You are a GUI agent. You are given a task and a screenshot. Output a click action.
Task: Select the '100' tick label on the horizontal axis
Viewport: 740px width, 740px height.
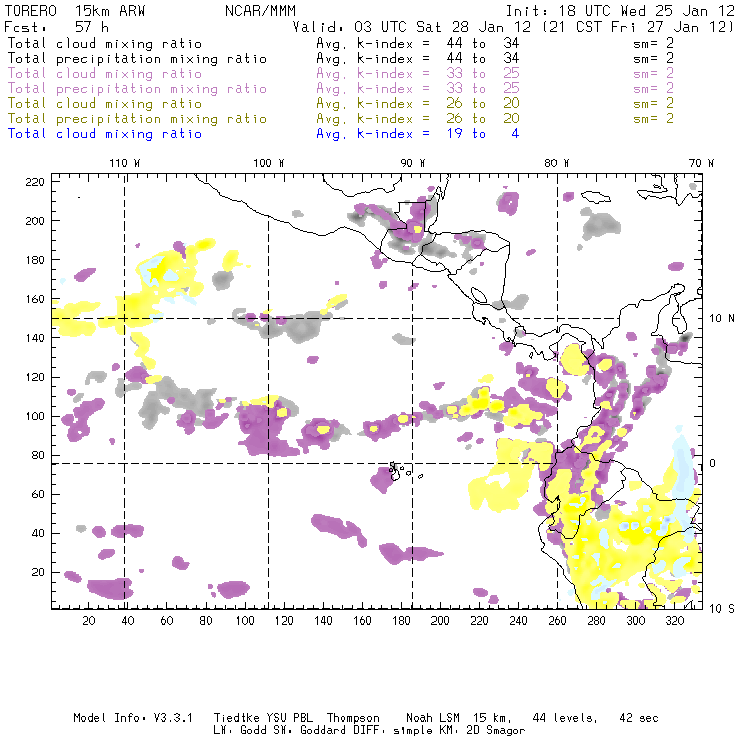click(x=245, y=621)
